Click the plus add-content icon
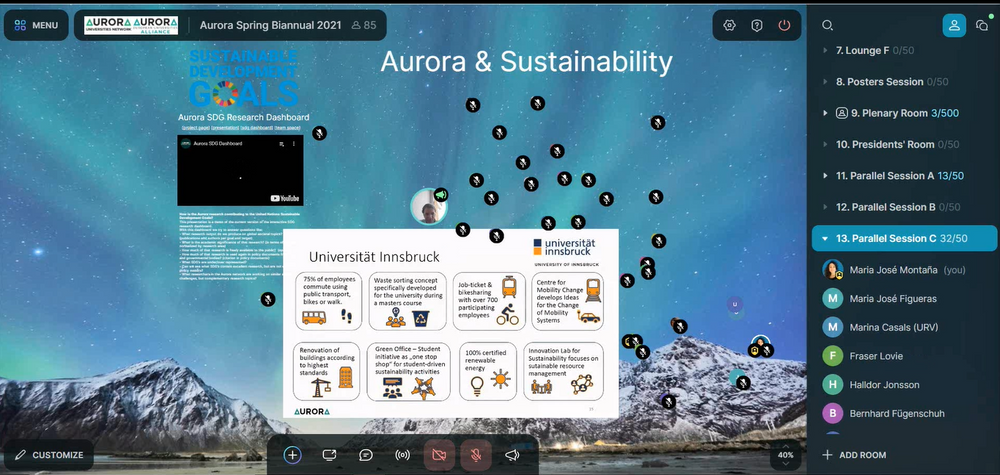This screenshot has height=475, width=1000. [x=292, y=454]
